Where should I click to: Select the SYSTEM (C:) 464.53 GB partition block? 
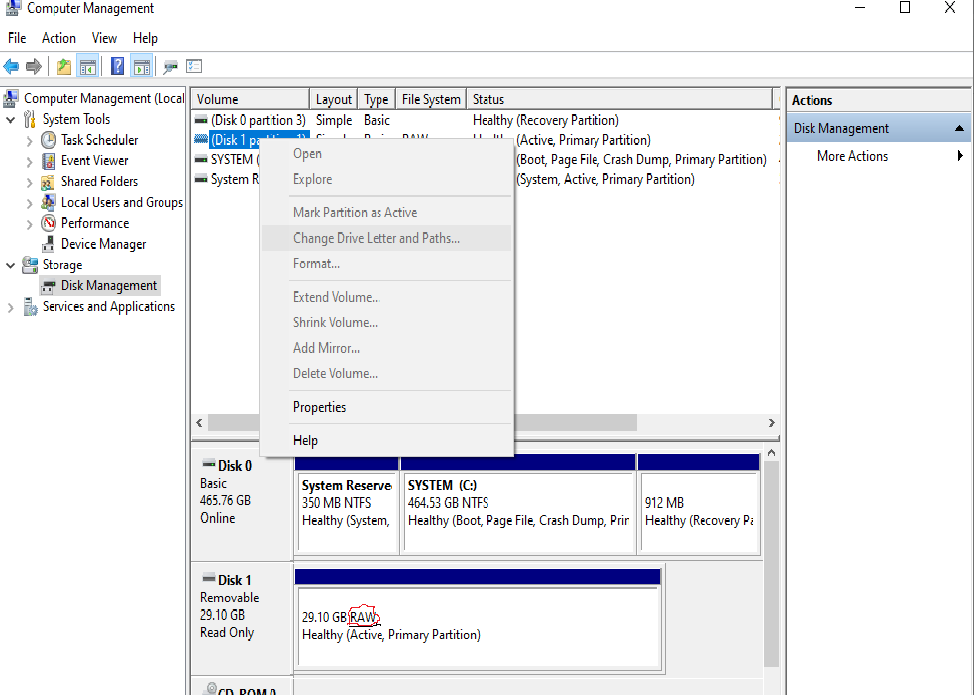click(518, 503)
